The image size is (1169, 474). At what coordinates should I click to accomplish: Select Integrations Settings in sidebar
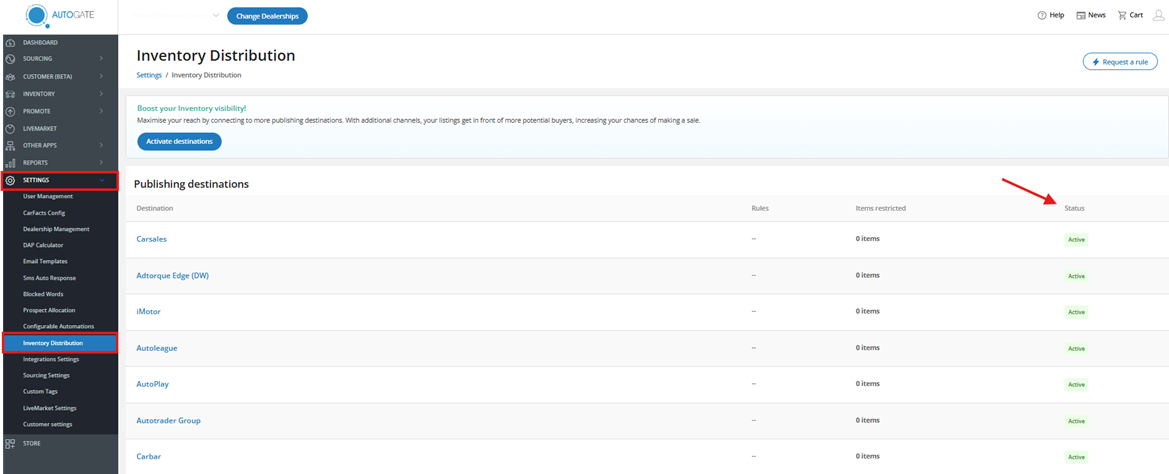(51, 359)
